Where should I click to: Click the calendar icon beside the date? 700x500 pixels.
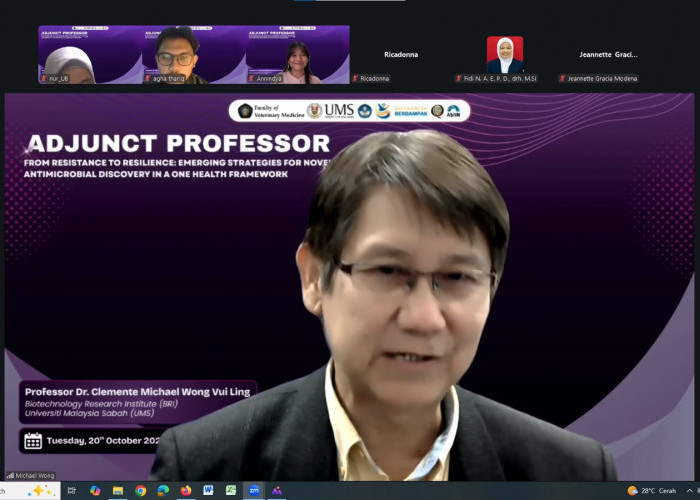33,441
